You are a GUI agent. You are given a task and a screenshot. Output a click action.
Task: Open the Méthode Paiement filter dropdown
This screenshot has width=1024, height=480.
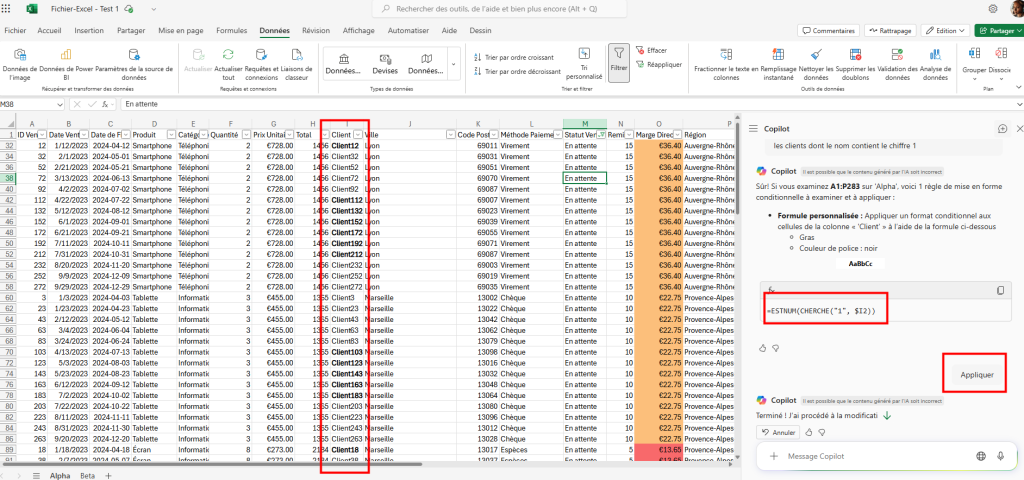[x=557, y=134]
